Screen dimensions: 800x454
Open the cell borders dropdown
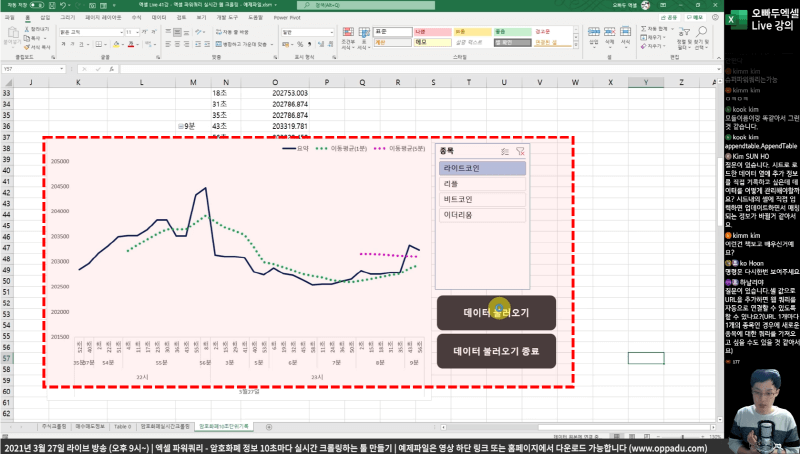[x=106, y=44]
